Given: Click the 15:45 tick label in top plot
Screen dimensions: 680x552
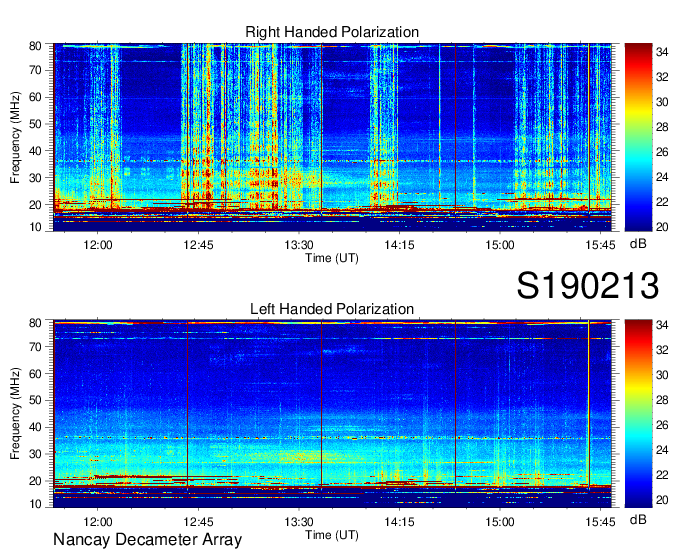Looking at the screenshot, I should (x=600, y=245).
